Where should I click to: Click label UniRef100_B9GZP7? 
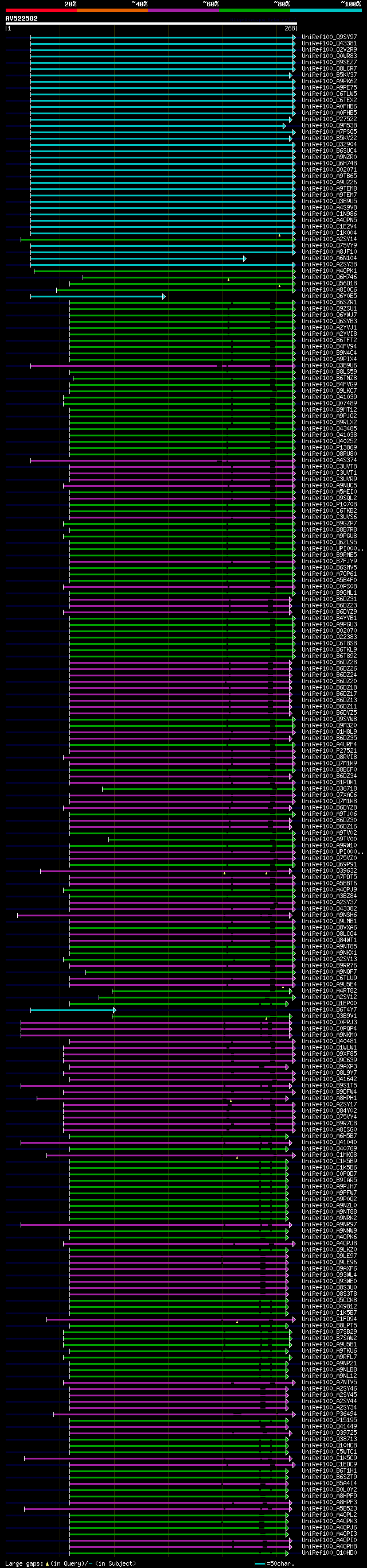click(329, 524)
